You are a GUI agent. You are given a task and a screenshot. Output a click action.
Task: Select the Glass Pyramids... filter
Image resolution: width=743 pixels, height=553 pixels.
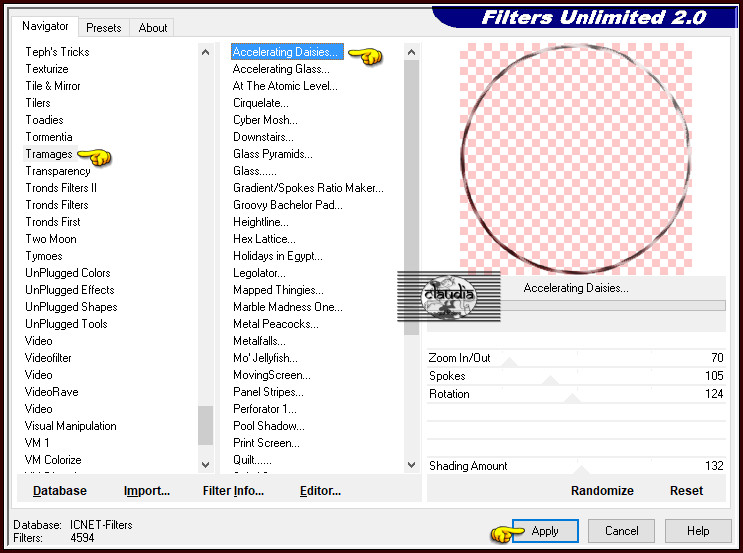point(272,154)
